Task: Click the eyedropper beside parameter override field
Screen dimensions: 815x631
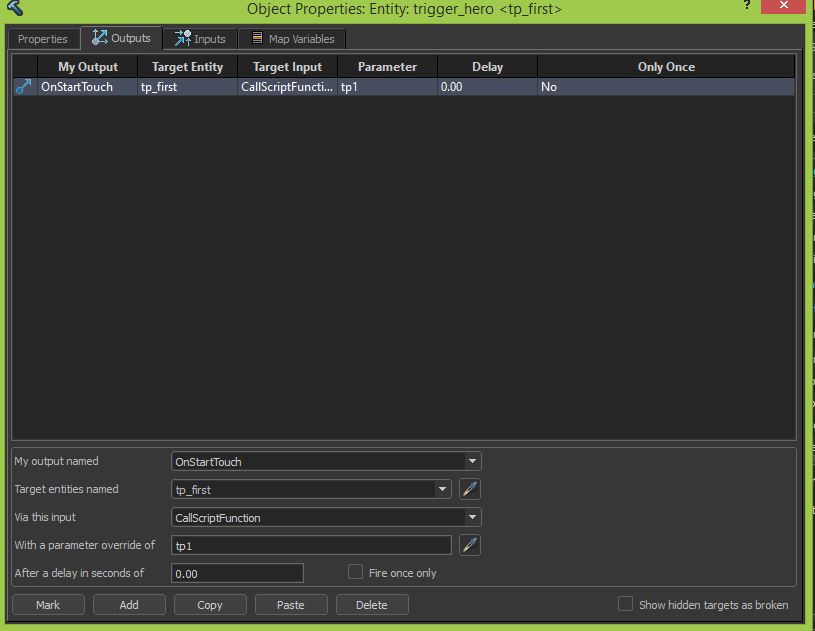Action: click(469, 545)
